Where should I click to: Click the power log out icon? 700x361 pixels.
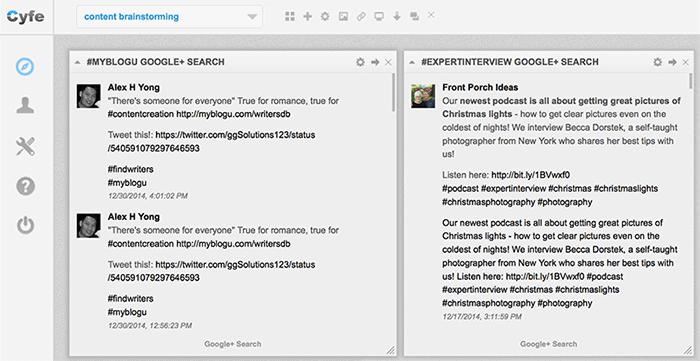point(25,225)
